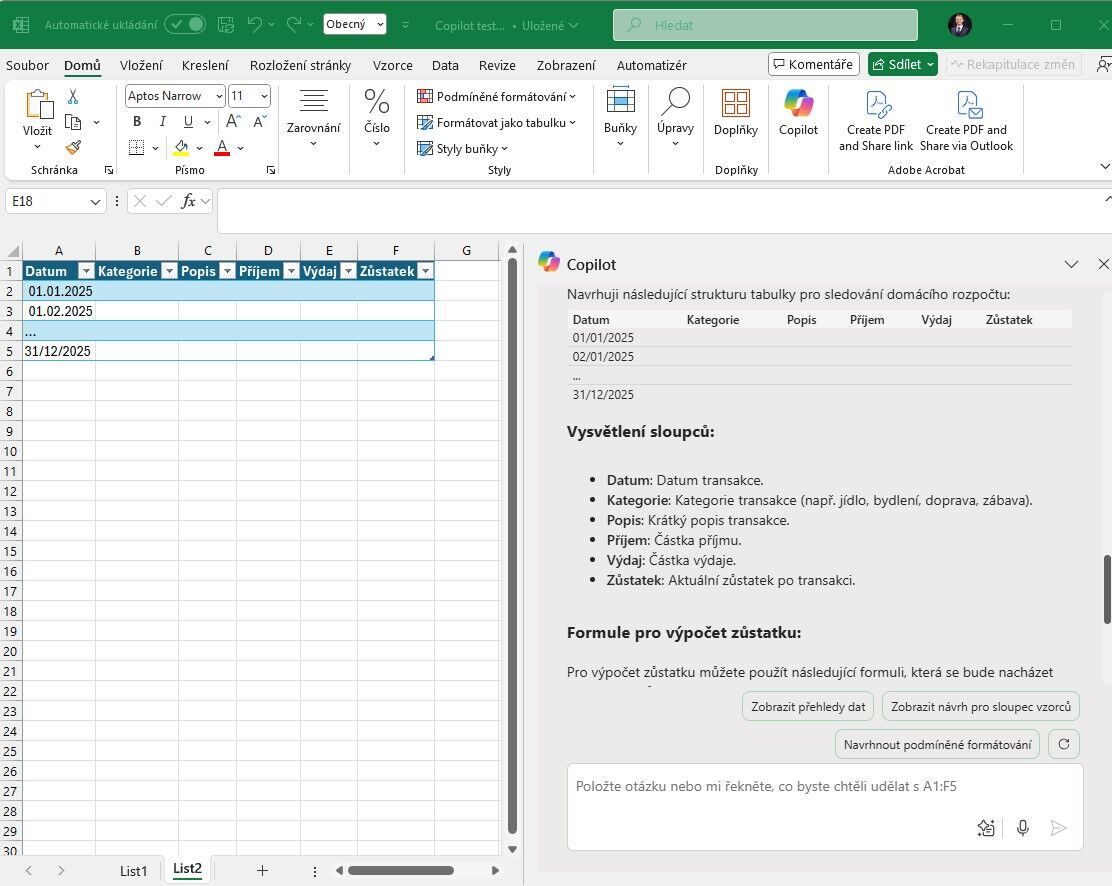The image size is (1112, 886).
Task: Click the regenerate response icon in Copilot
Action: pyautogui.click(x=1063, y=744)
